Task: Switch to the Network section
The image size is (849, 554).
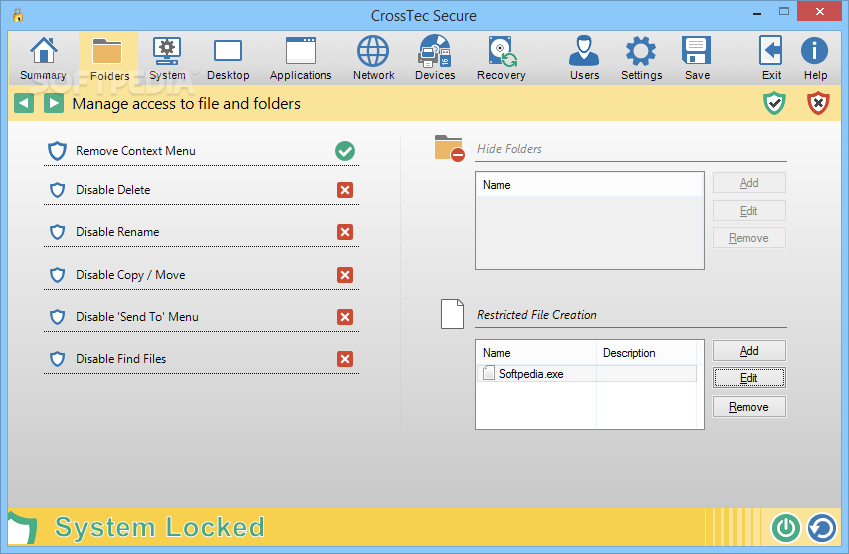Action: [x=373, y=58]
